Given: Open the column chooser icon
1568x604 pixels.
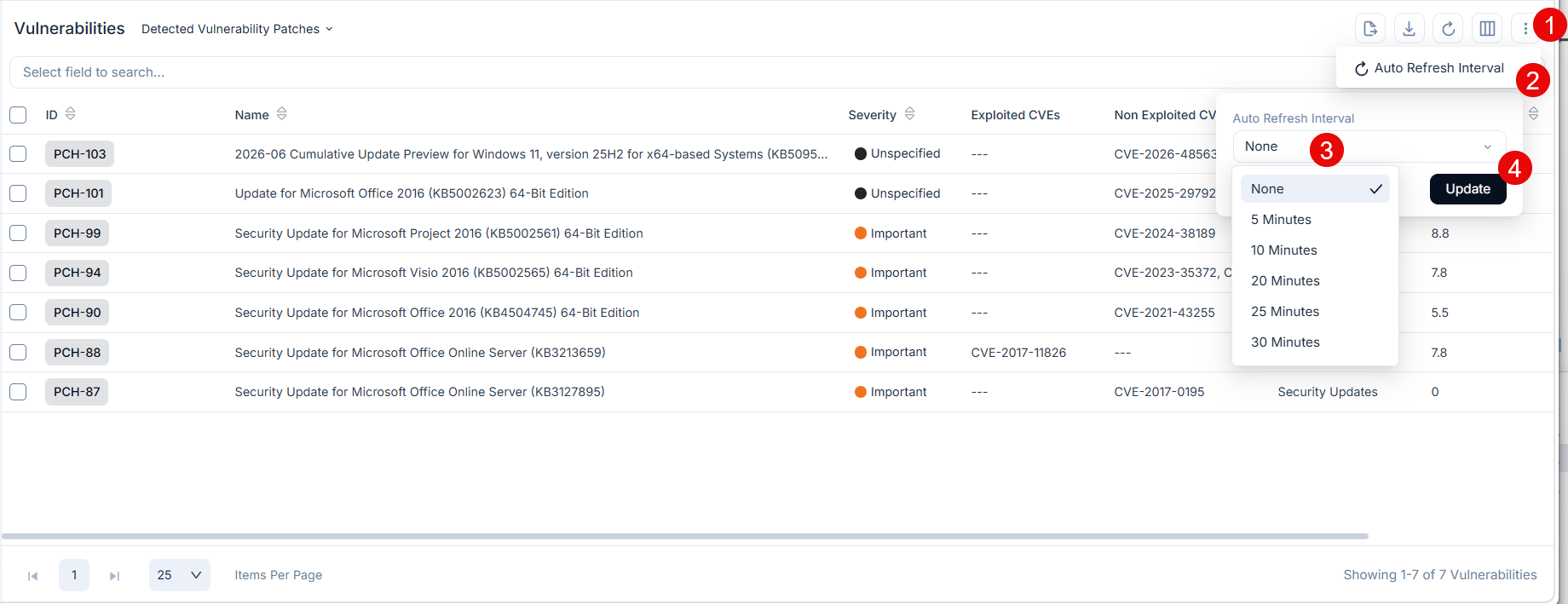Looking at the screenshot, I should [x=1487, y=28].
